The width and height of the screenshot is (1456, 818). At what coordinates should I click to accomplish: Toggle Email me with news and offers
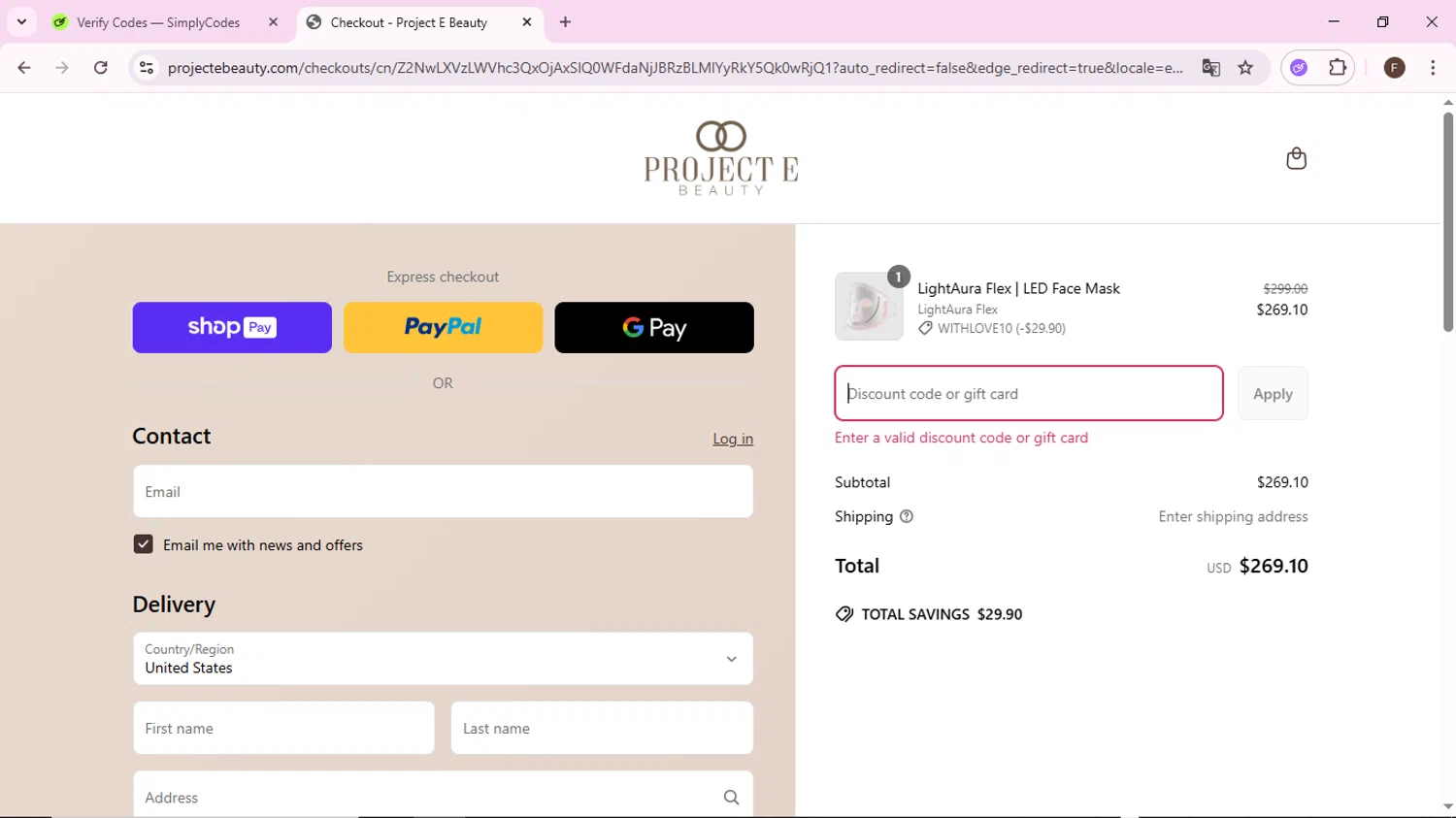click(x=144, y=544)
